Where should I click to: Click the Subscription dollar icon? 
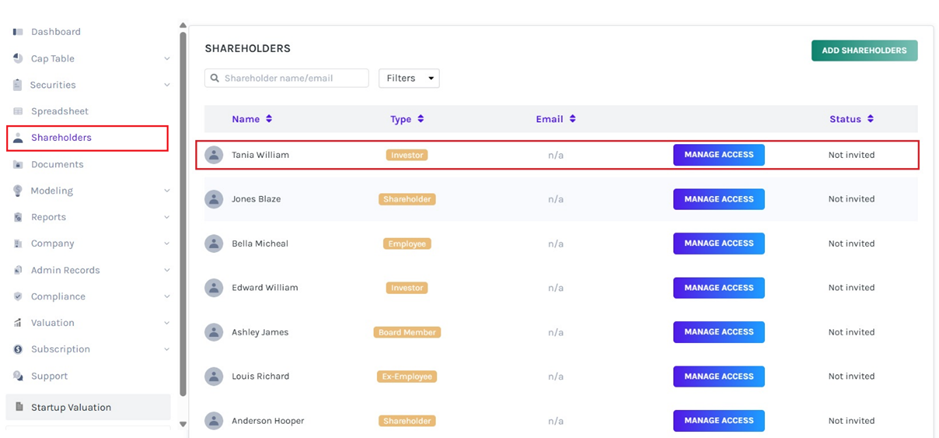tap(18, 350)
